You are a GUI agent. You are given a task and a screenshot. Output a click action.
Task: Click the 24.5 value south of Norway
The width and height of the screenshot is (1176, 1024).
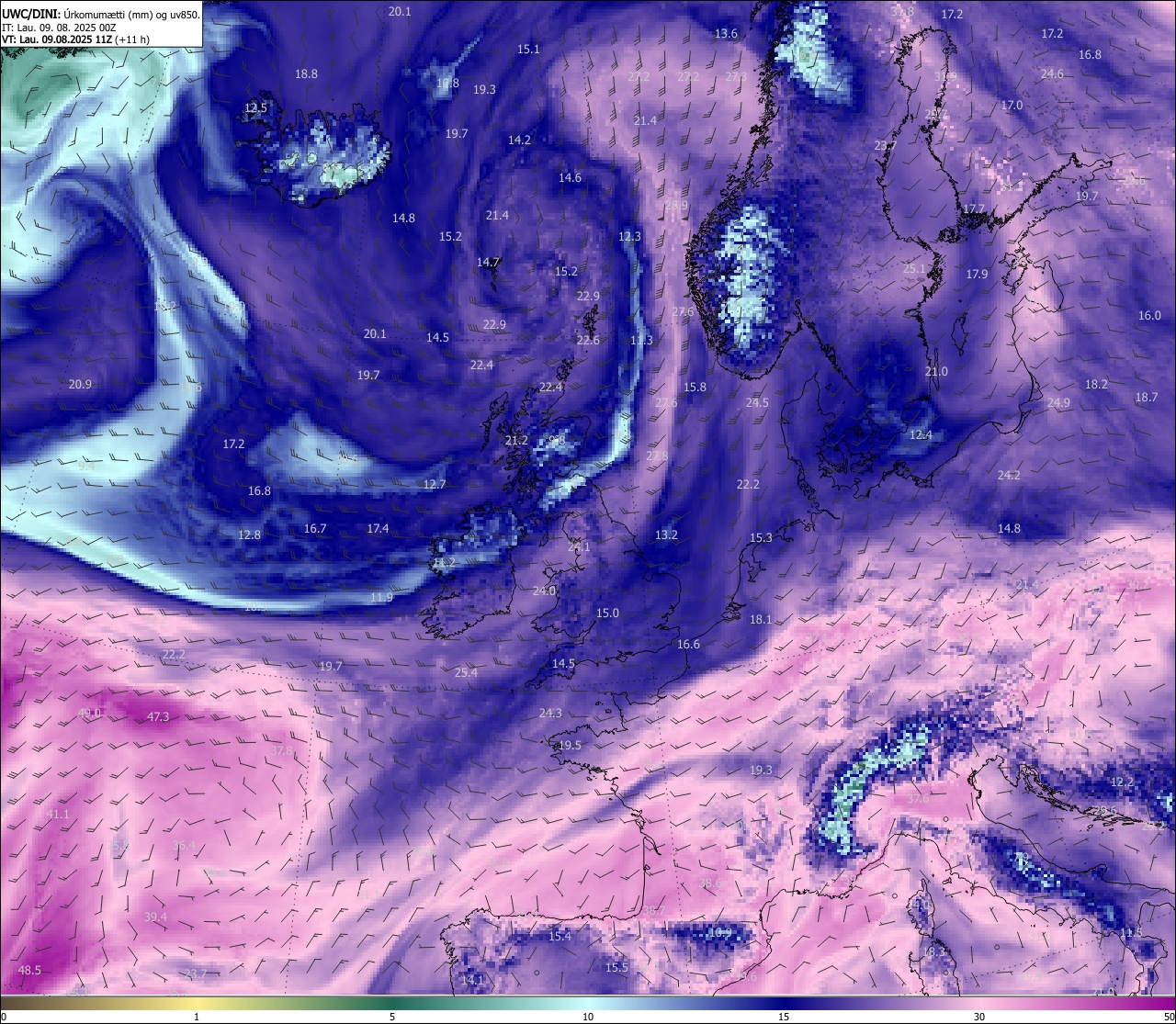[757, 402]
